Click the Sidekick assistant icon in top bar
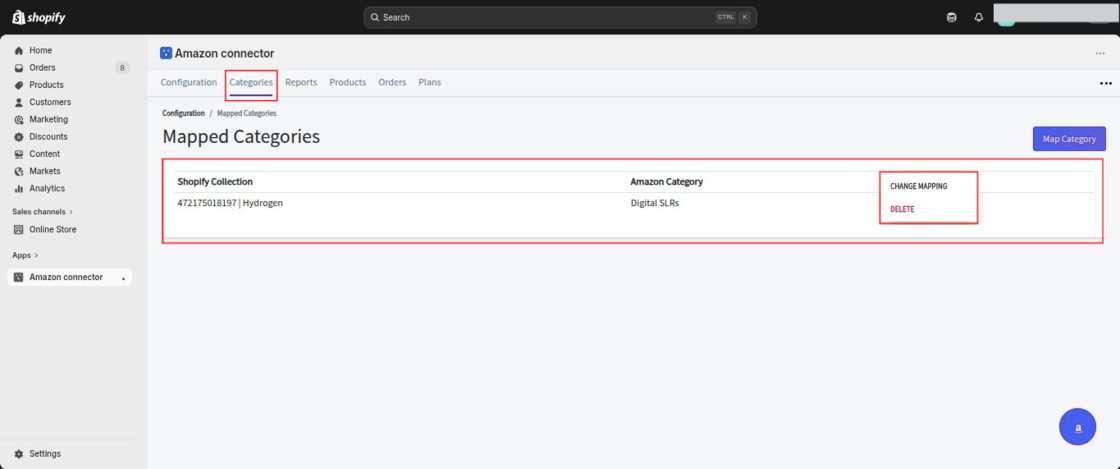The height and width of the screenshot is (469, 1120). [x=951, y=18]
